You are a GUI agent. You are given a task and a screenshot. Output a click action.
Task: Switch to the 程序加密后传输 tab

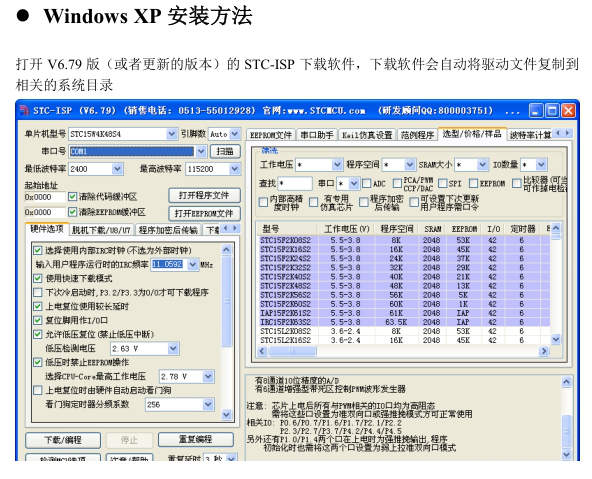(168, 230)
